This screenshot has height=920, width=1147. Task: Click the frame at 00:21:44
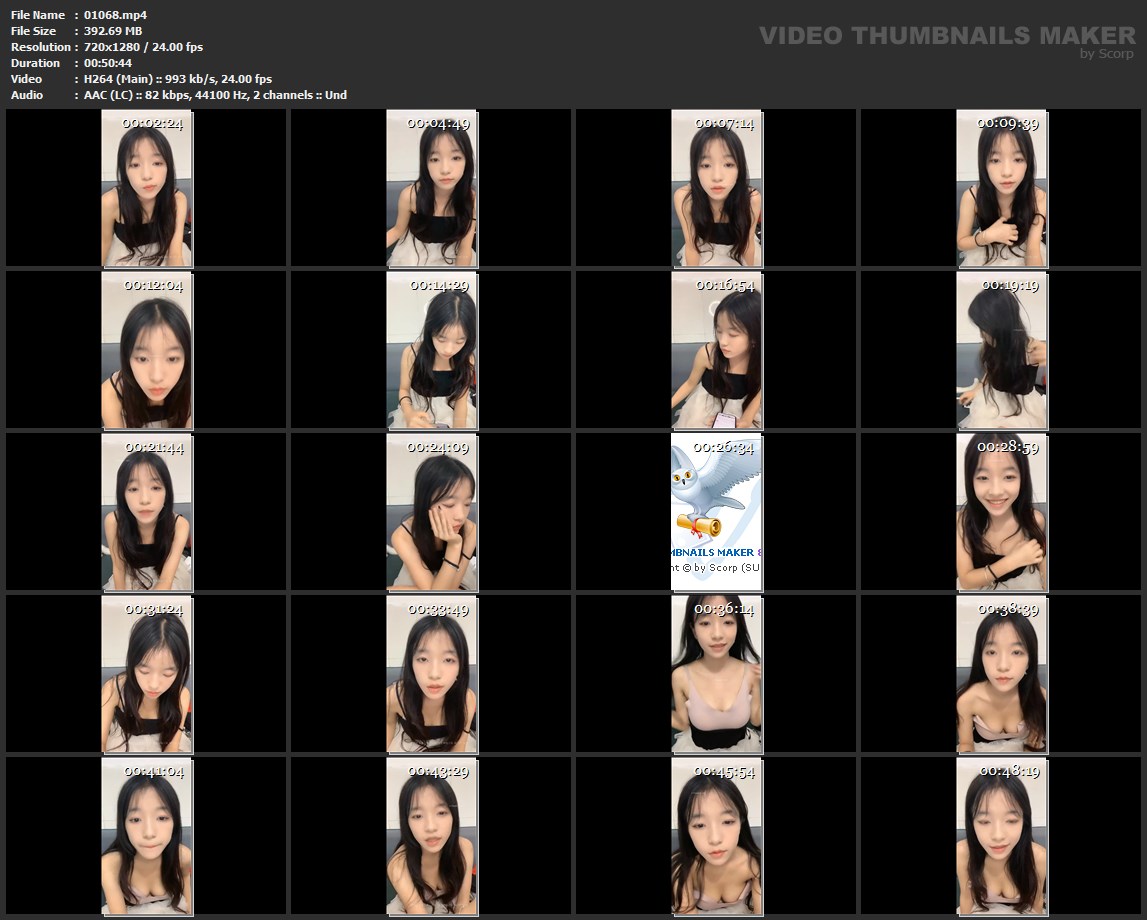click(146, 512)
